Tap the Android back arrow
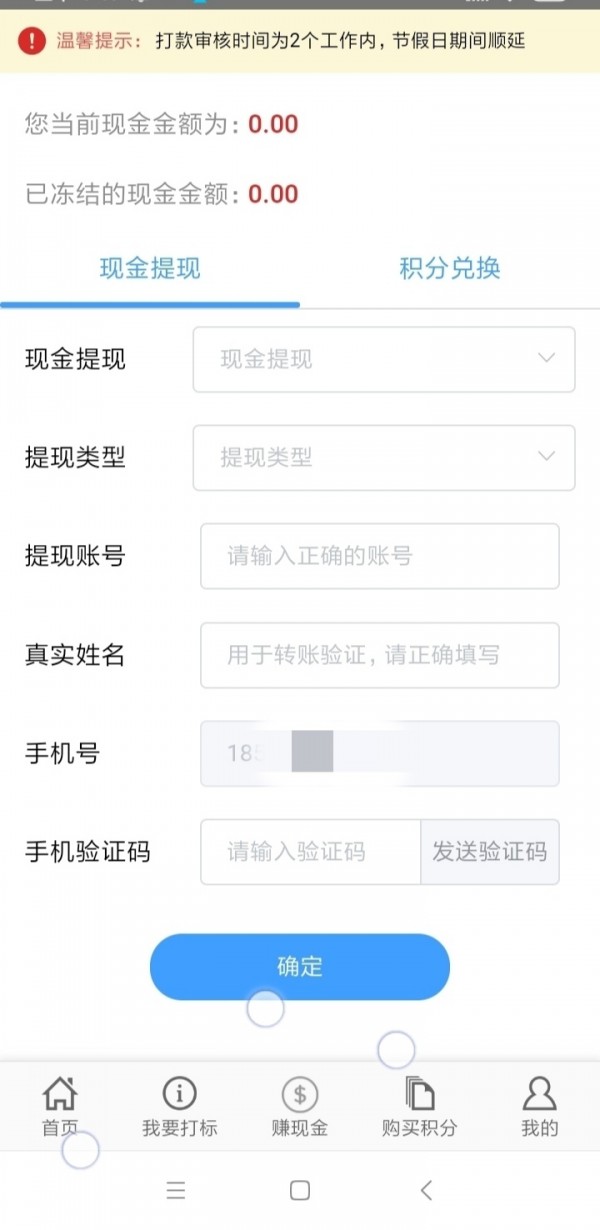This screenshot has height=1230, width=600. click(x=424, y=1191)
